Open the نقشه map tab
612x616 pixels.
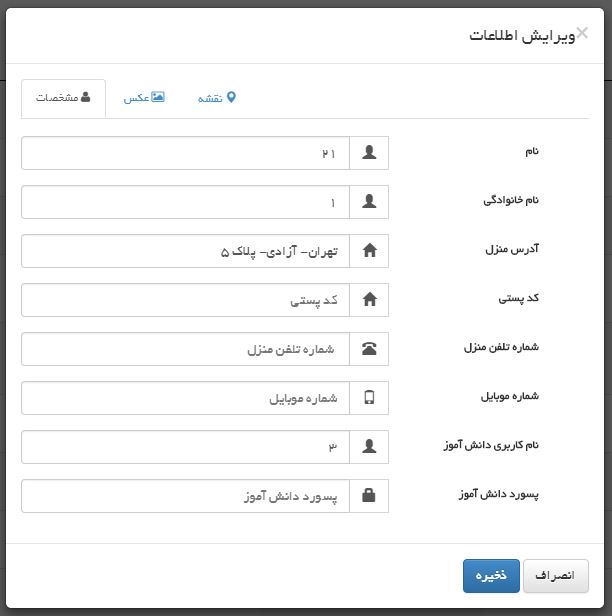(x=217, y=98)
